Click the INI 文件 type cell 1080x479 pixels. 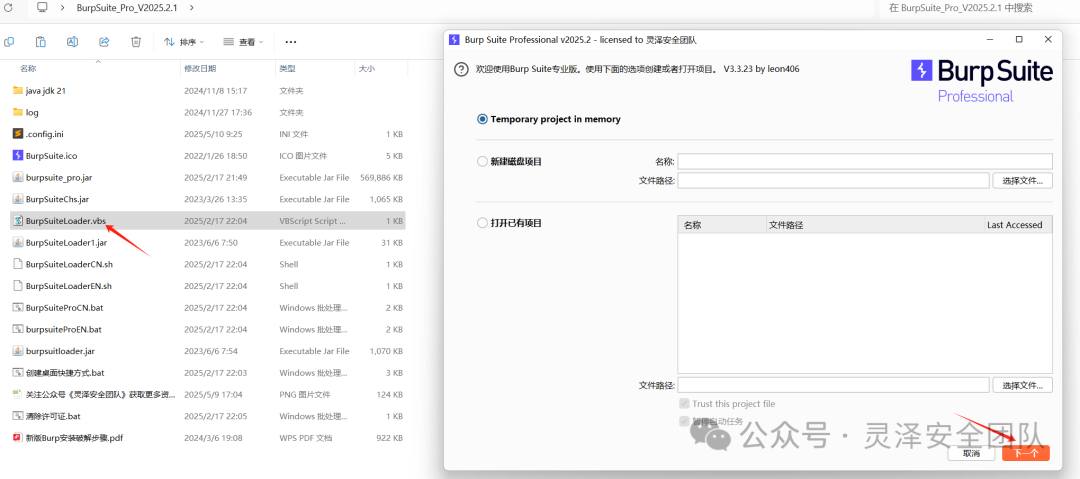[x=294, y=134]
